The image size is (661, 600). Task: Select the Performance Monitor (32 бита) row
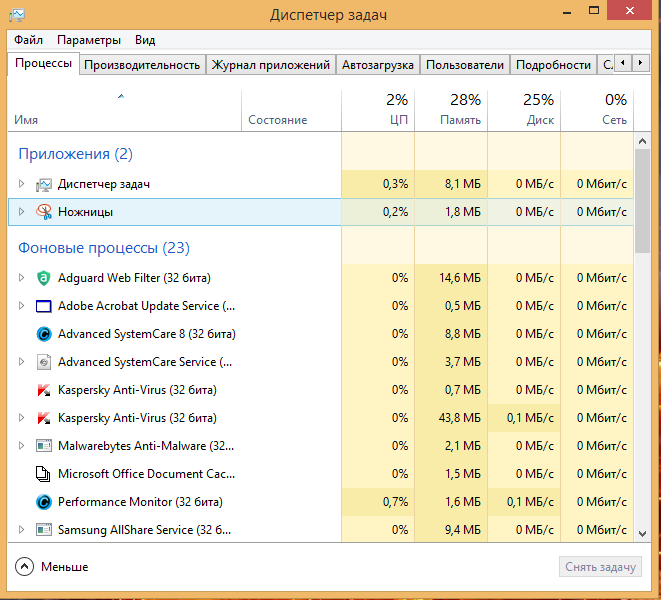(x=320, y=502)
